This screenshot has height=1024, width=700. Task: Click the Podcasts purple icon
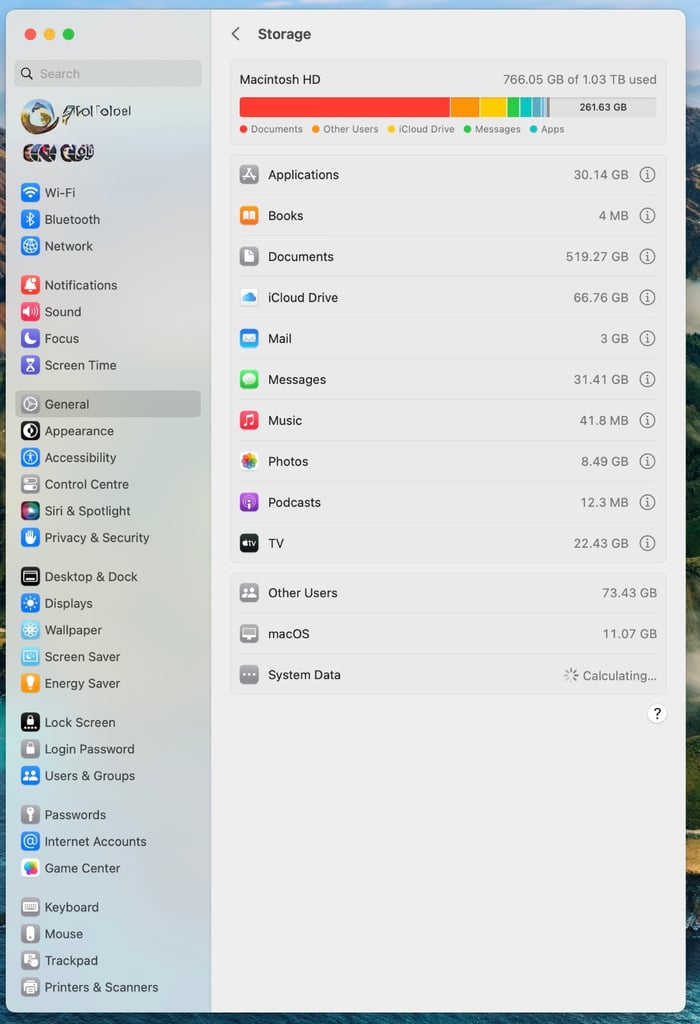[x=249, y=502]
